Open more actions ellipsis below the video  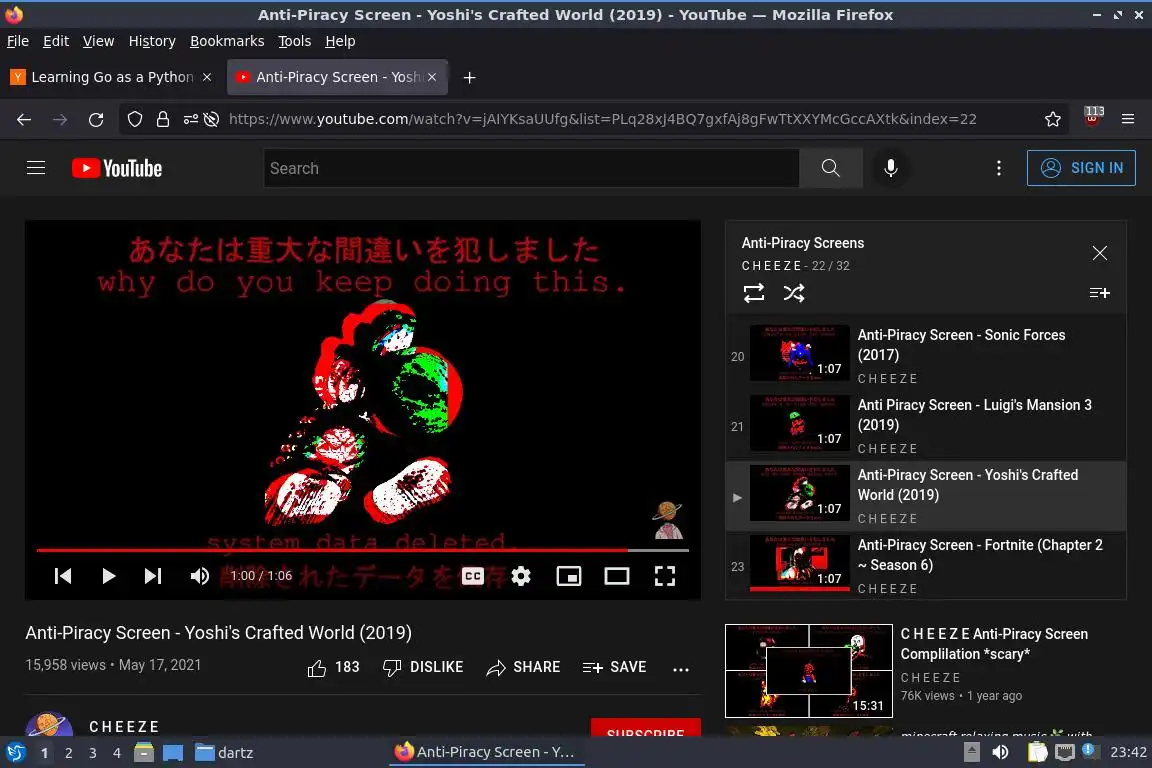point(681,669)
